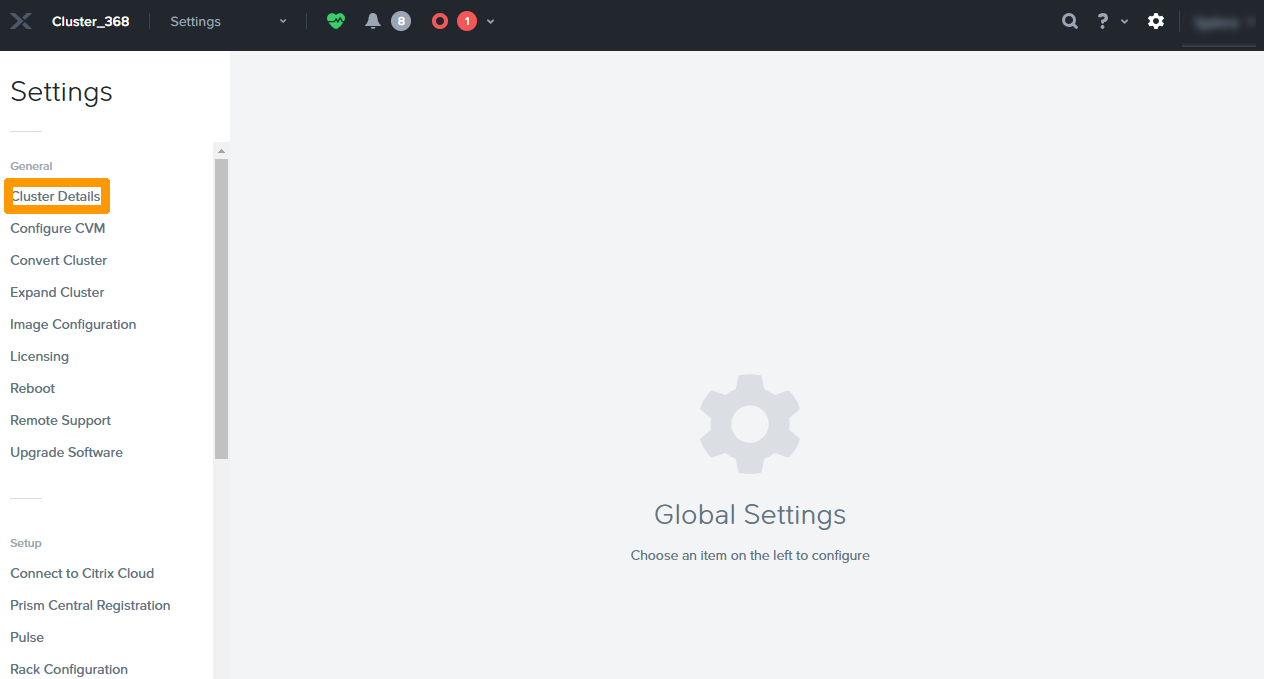Open the events counter badge showing 8
The width and height of the screenshot is (1264, 679).
point(401,20)
